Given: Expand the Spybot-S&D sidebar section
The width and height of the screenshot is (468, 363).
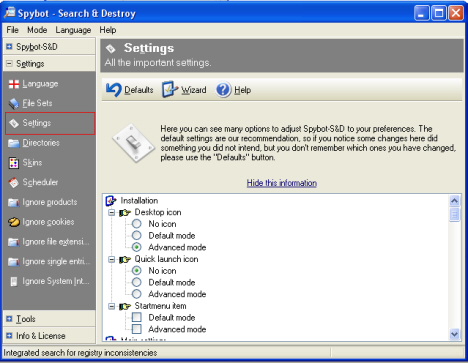Looking at the screenshot, I should [9, 46].
